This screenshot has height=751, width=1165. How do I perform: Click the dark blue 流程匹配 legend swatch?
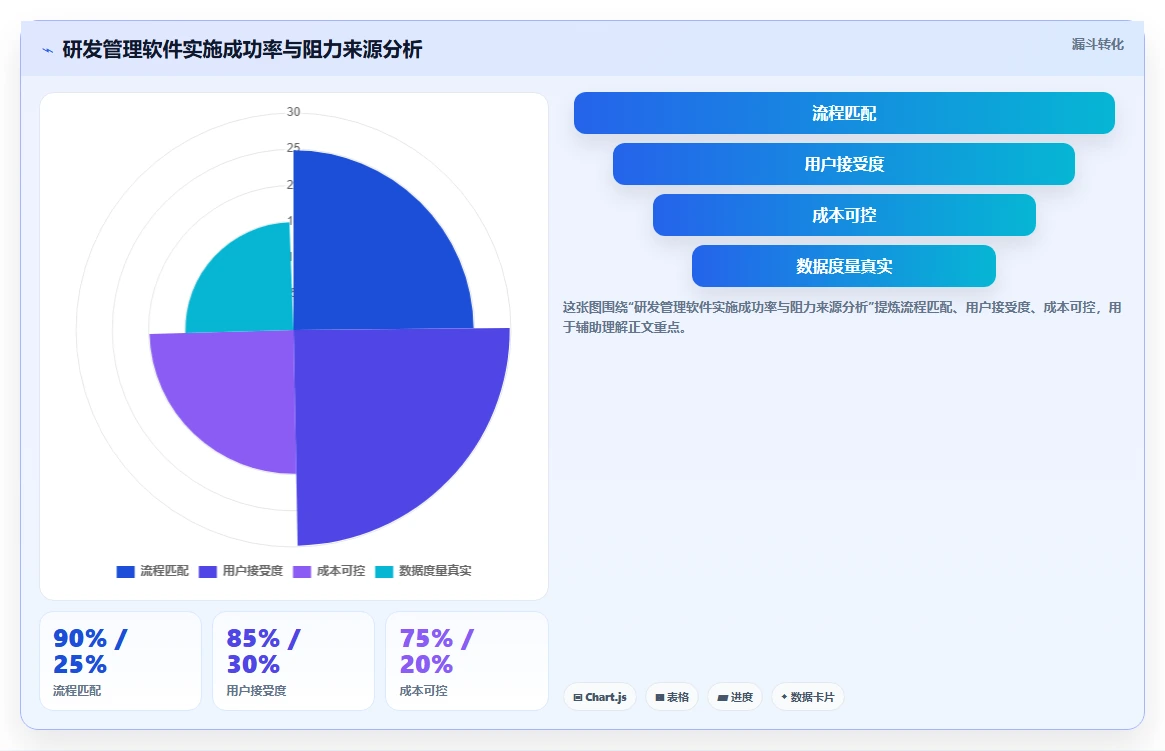[126, 571]
